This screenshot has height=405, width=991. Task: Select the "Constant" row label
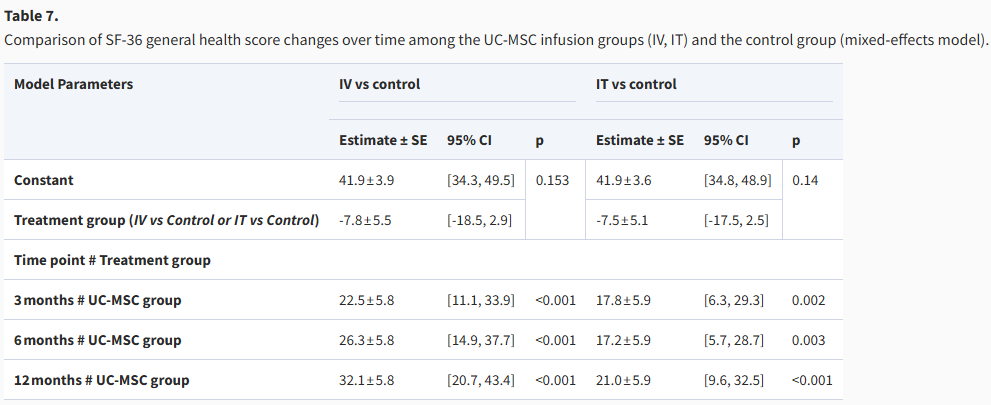(44, 180)
